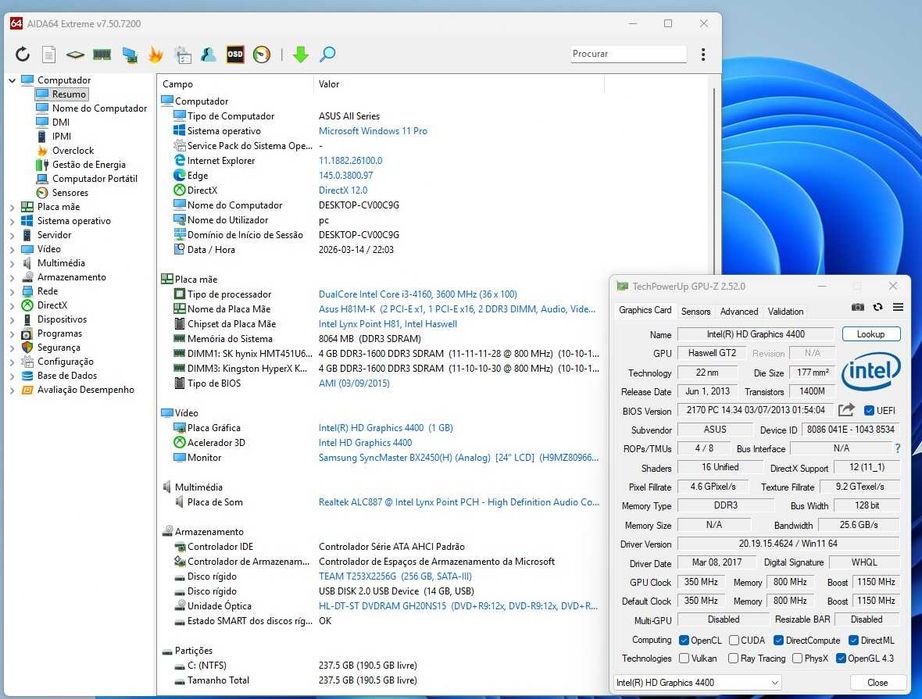Select Sensores in the sidebar tree

click(70, 193)
